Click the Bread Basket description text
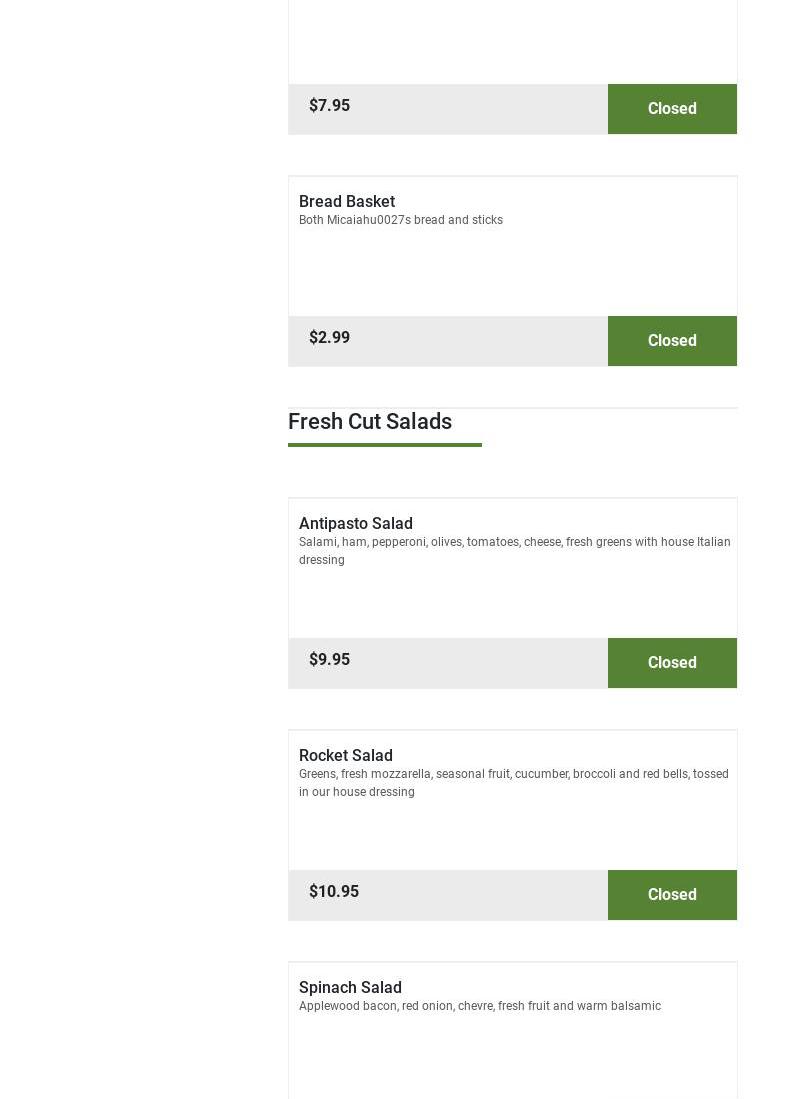The image size is (785, 1099). coord(401,221)
